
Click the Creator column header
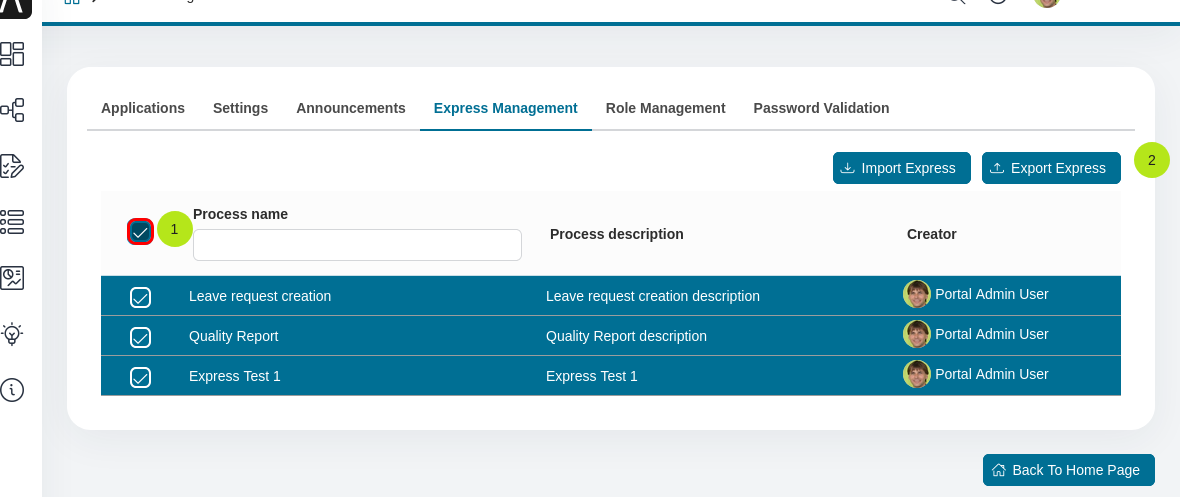932,234
